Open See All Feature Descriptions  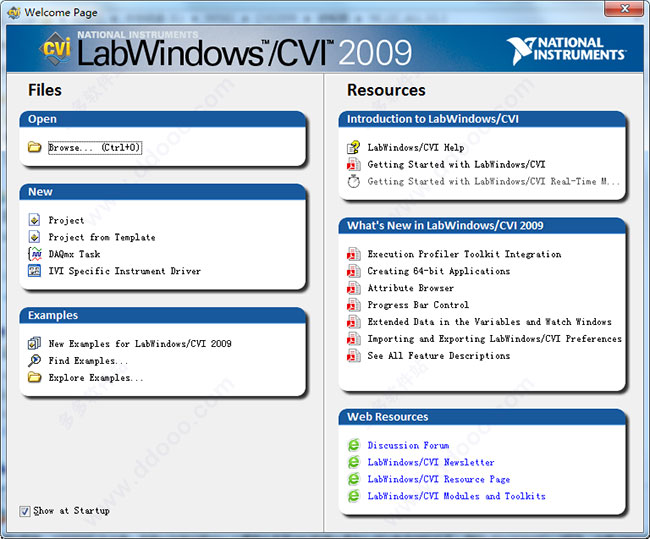coord(439,356)
